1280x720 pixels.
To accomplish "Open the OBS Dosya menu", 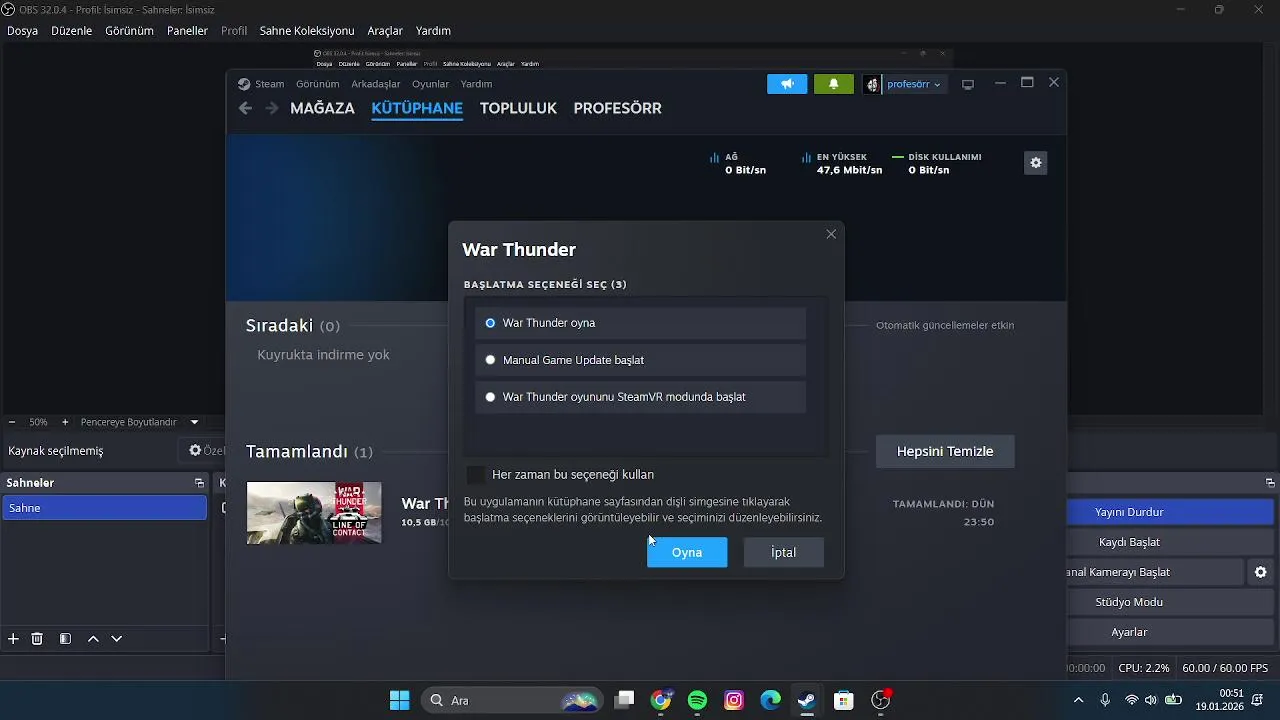I will (22, 31).
